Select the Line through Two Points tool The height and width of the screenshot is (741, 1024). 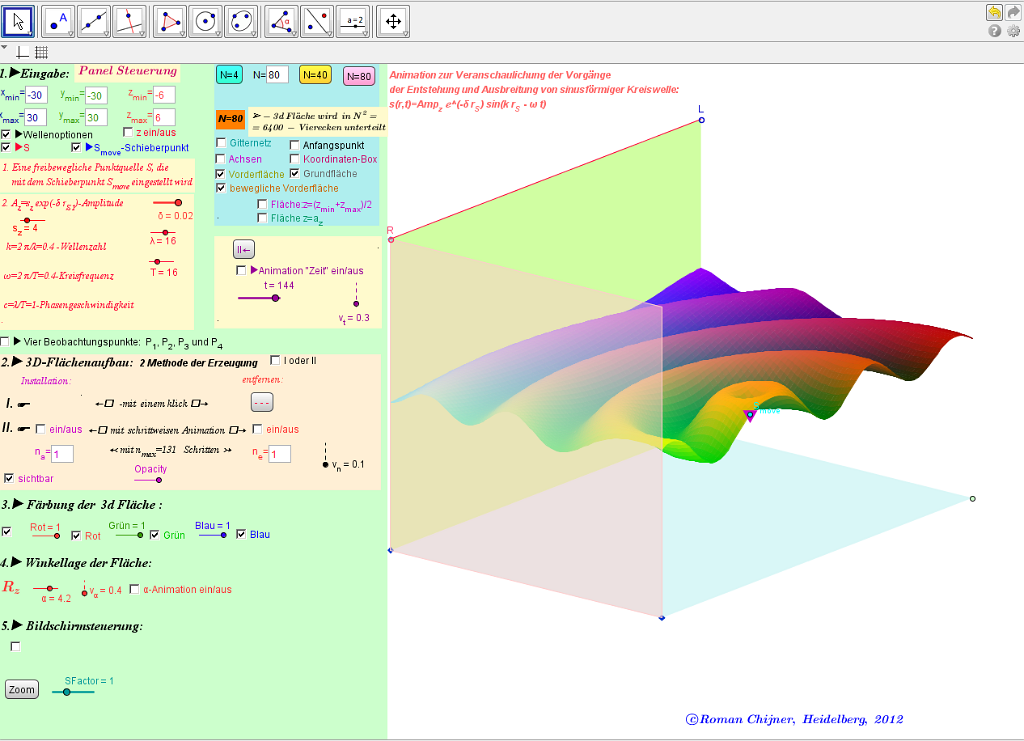point(94,21)
